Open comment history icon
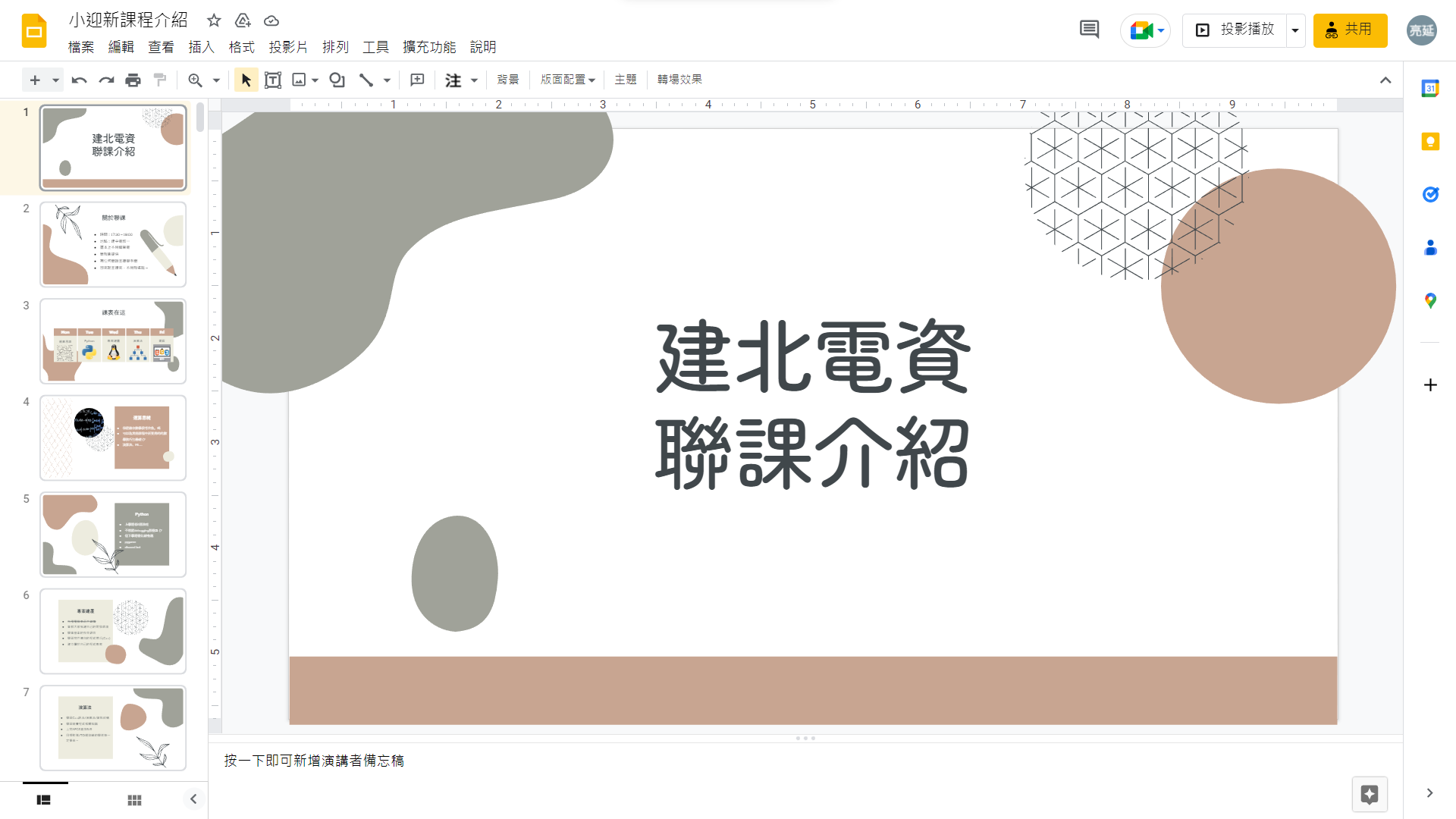The height and width of the screenshot is (819, 1456). (1089, 30)
